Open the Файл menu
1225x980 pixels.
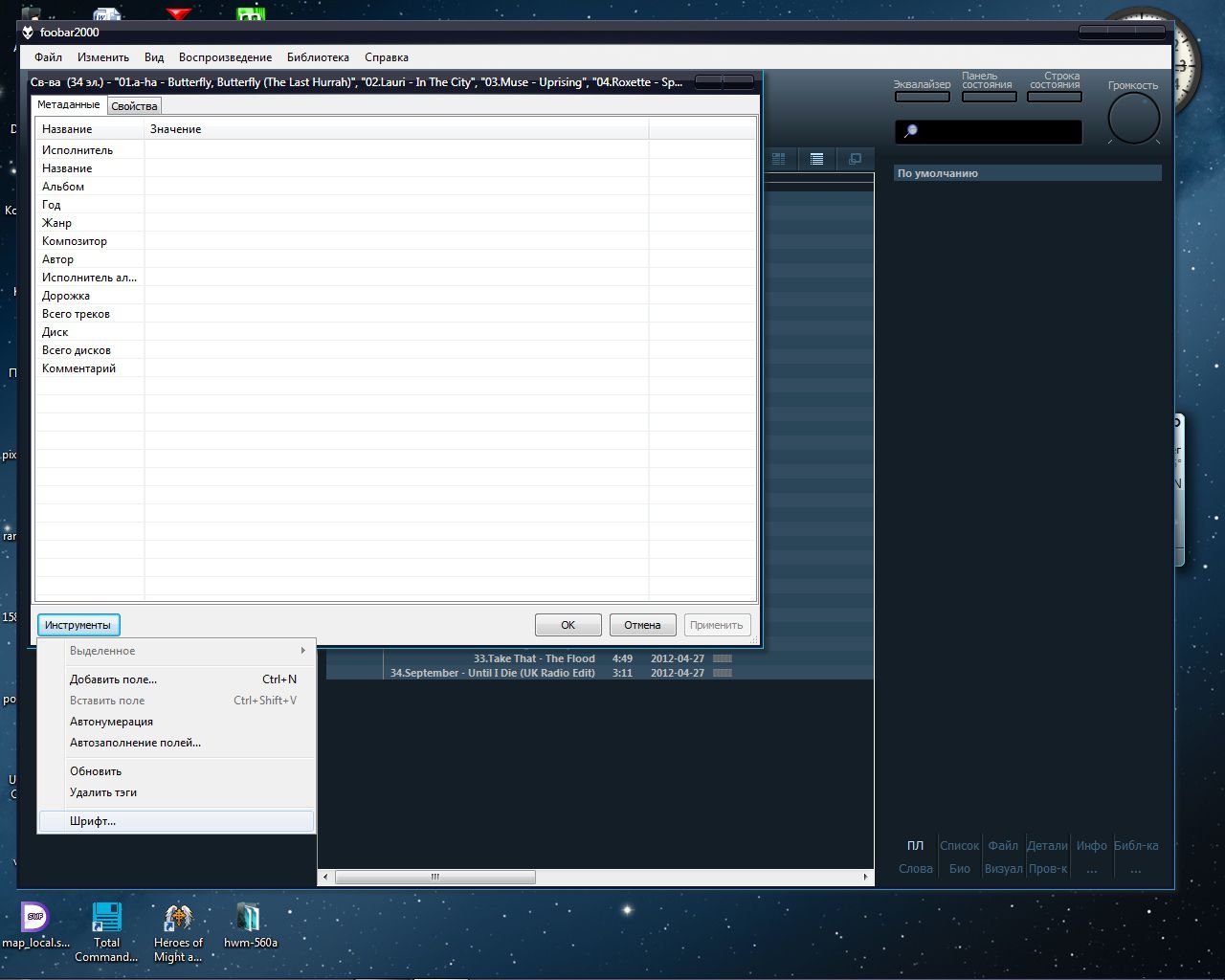coord(48,57)
